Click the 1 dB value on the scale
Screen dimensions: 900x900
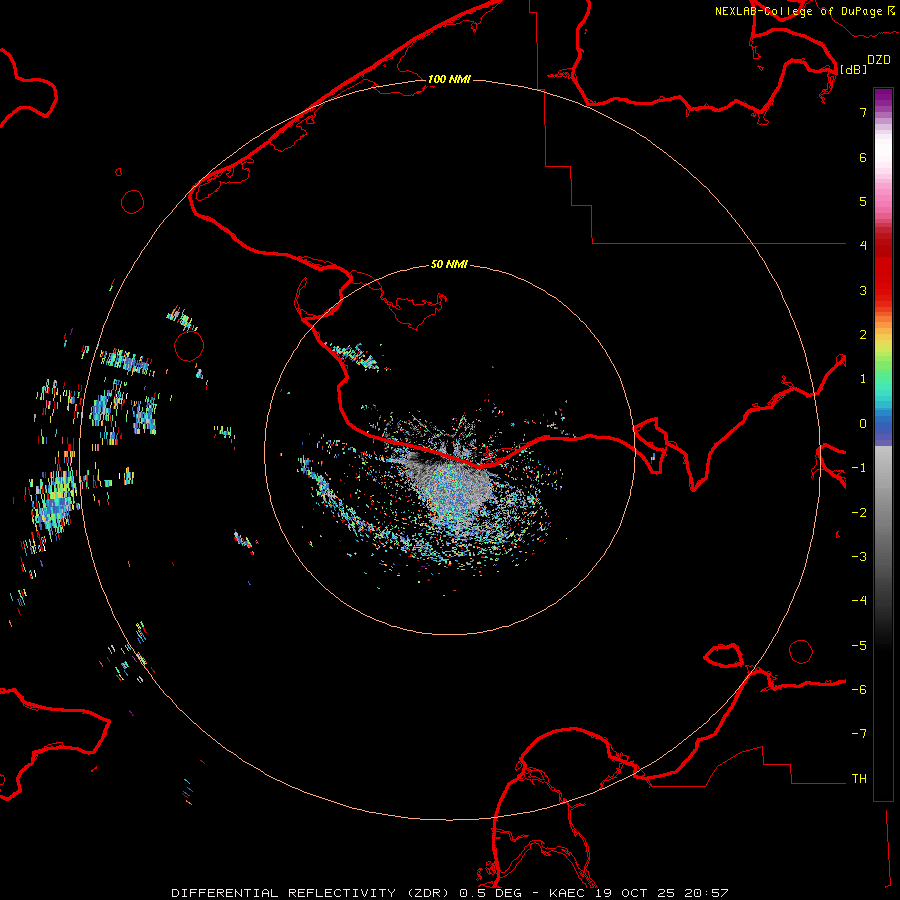click(x=863, y=379)
